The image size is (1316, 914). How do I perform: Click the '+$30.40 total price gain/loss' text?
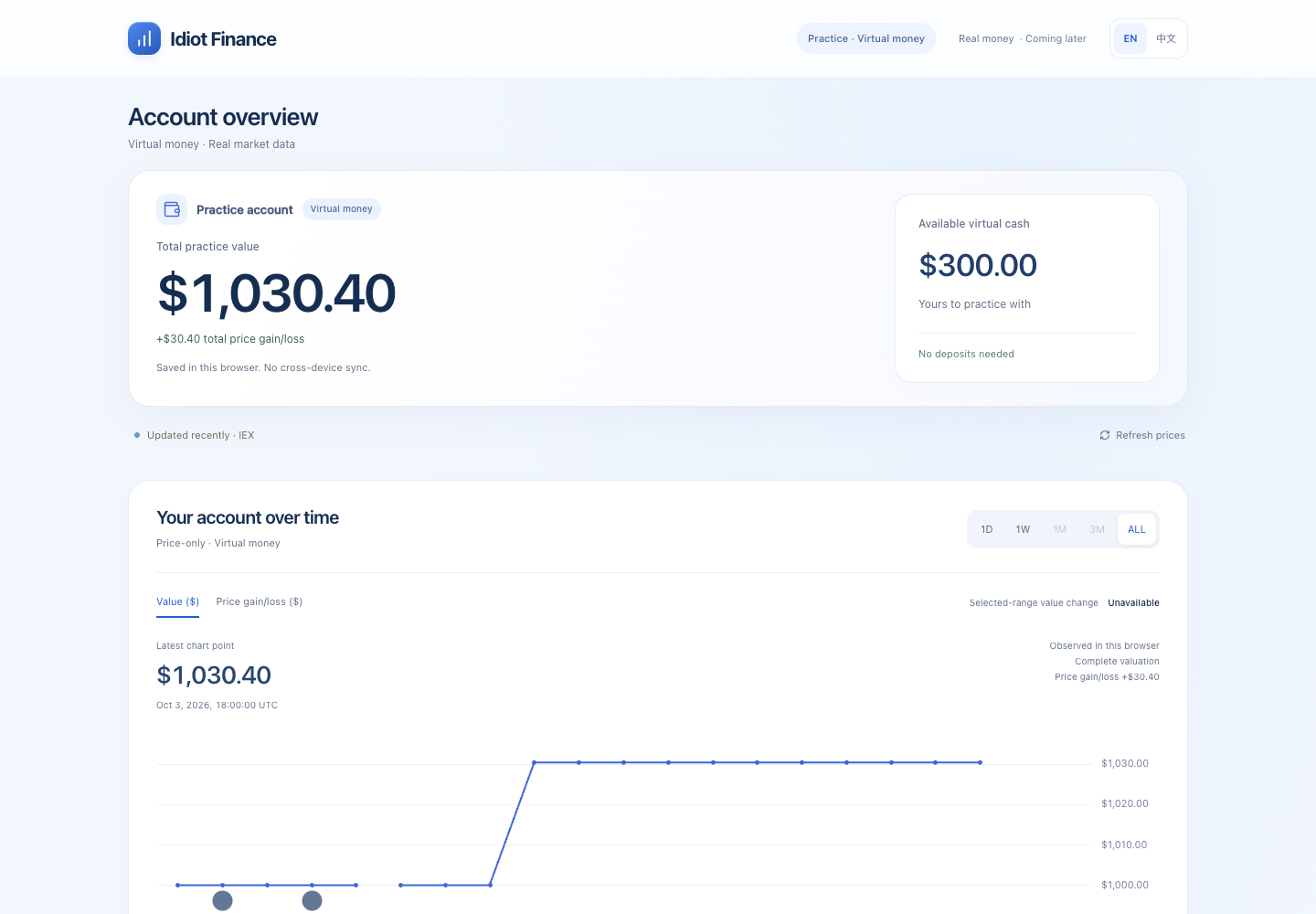point(230,339)
